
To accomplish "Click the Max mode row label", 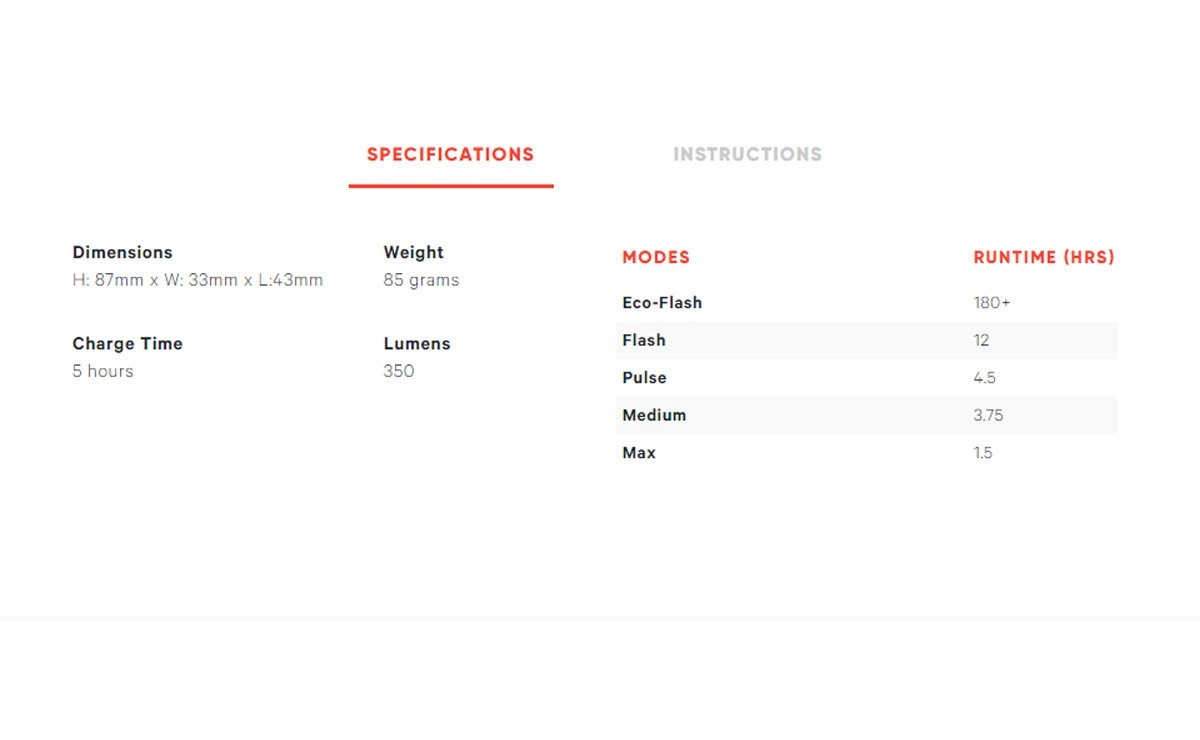I will click(x=639, y=453).
